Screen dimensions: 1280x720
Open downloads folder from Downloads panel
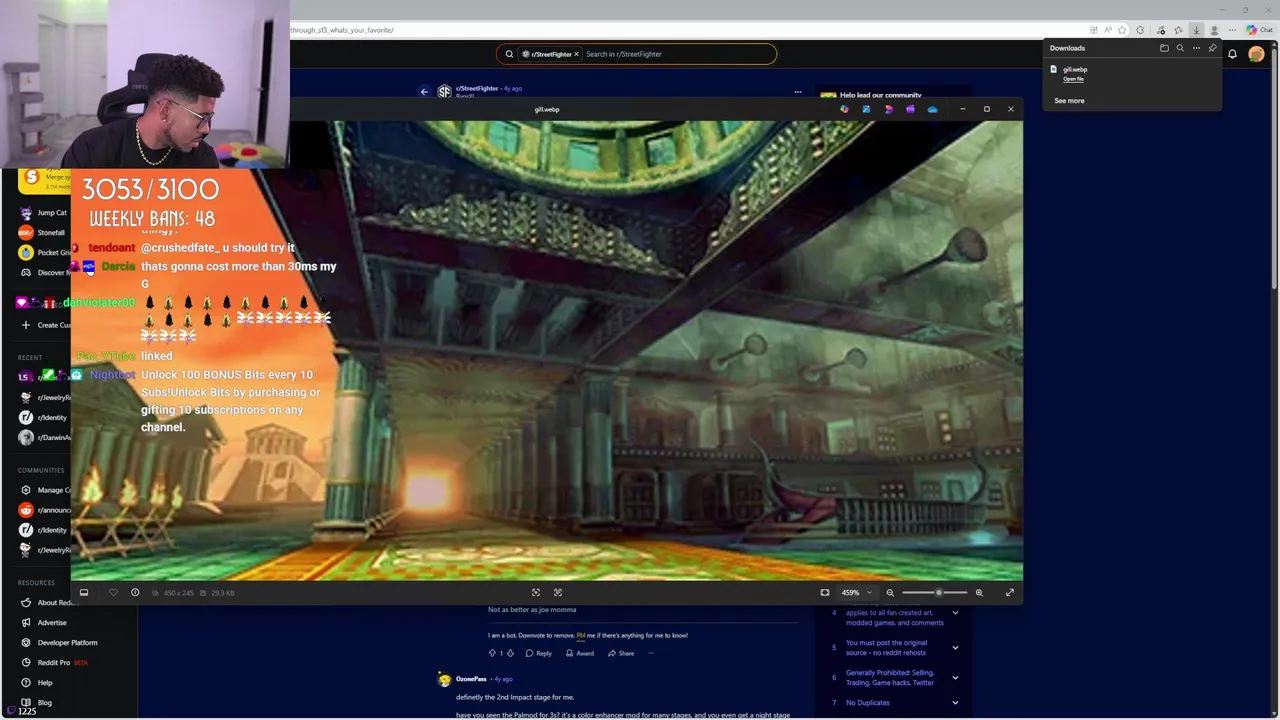point(1164,48)
